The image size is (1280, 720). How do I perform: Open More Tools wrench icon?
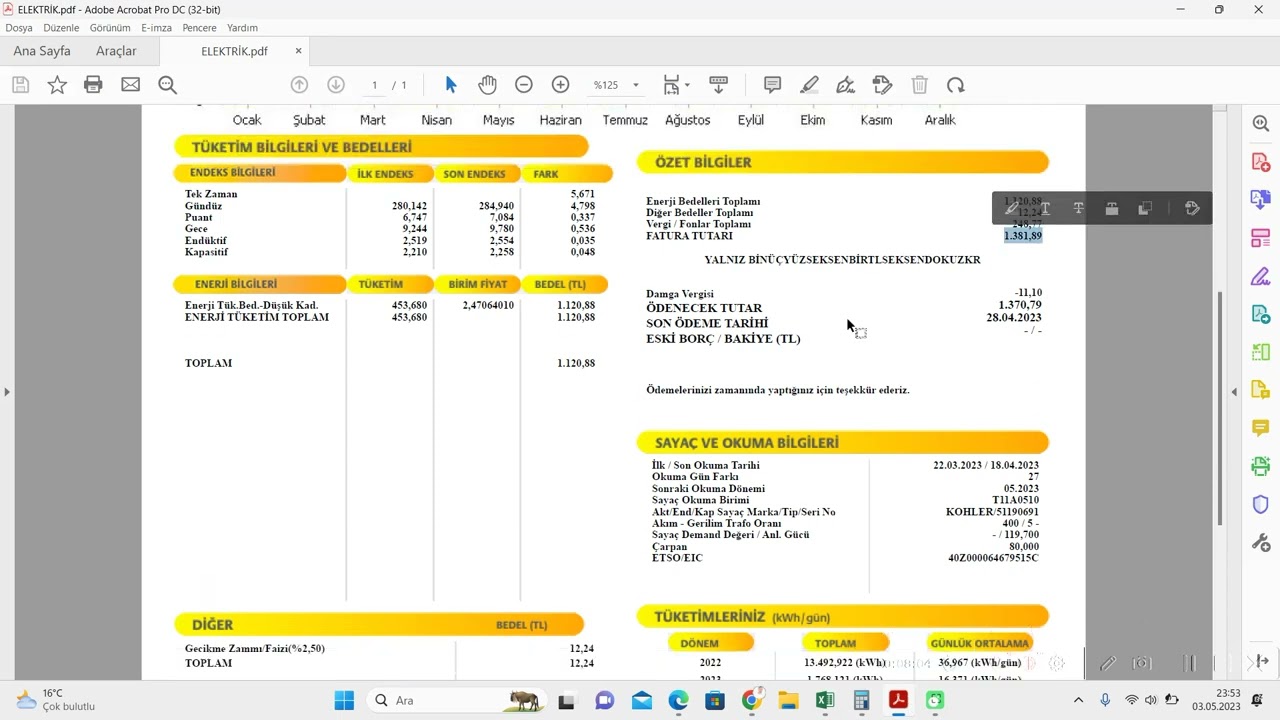click(x=1261, y=543)
